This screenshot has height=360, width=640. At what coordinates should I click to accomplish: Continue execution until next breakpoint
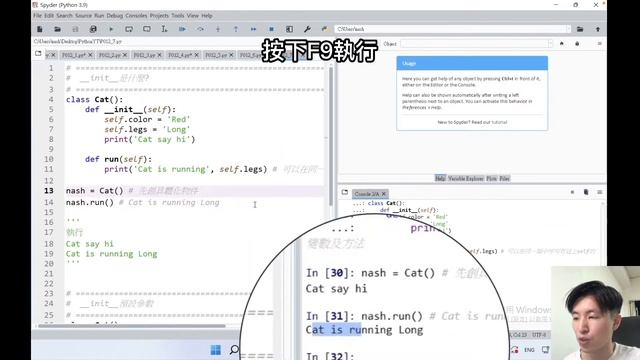pos(253,29)
